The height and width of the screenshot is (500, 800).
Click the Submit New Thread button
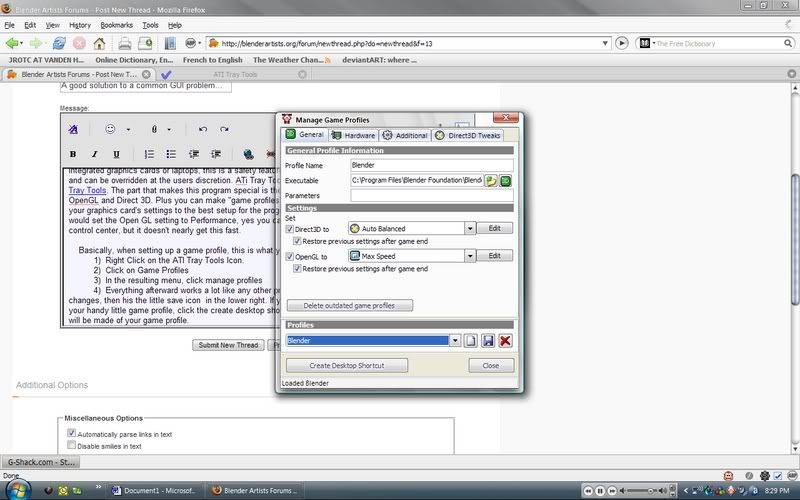pos(228,345)
